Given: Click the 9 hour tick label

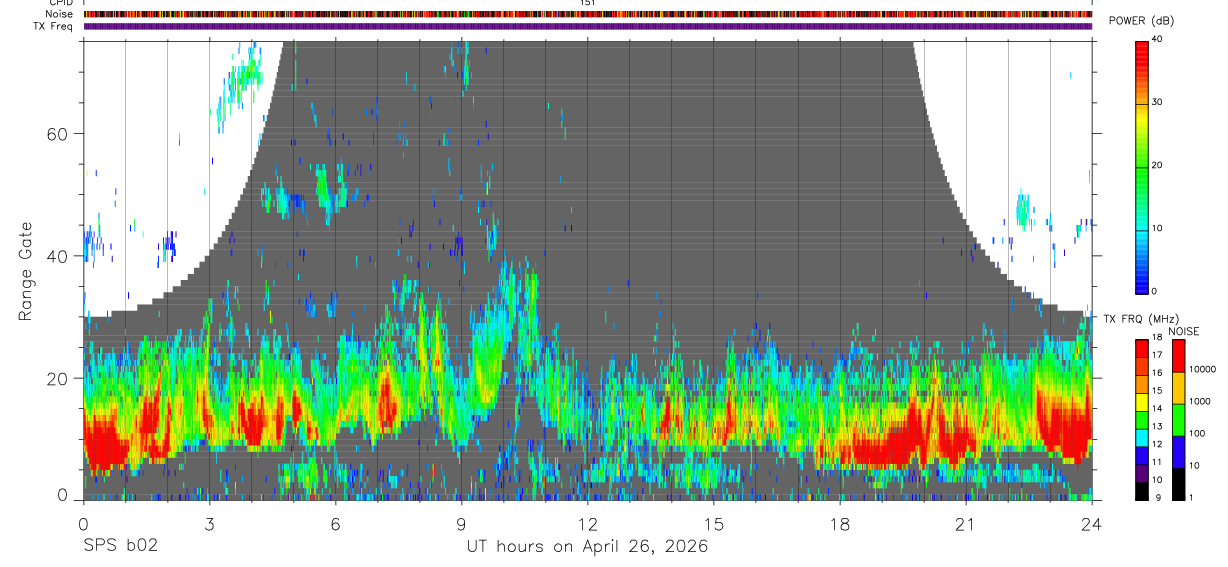Looking at the screenshot, I should [x=462, y=524].
